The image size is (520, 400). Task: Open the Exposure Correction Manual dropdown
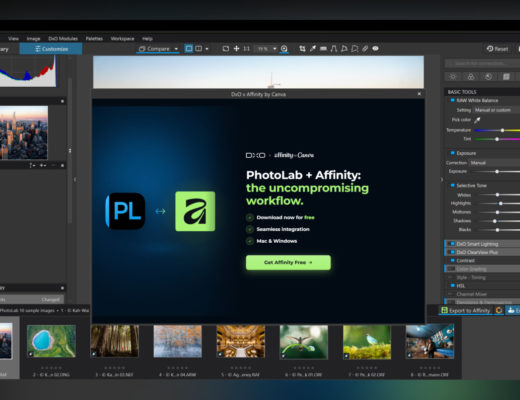[495, 163]
